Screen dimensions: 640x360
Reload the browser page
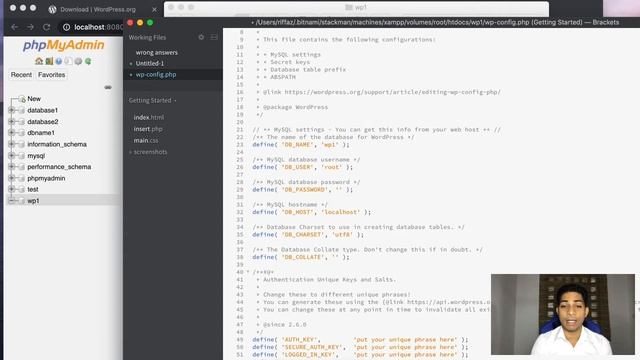47,27
